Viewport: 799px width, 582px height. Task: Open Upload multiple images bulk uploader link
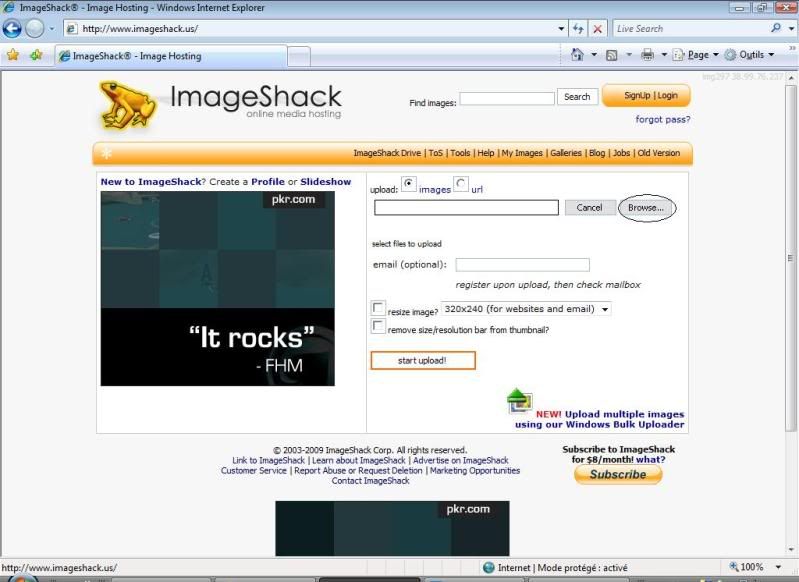[600, 419]
